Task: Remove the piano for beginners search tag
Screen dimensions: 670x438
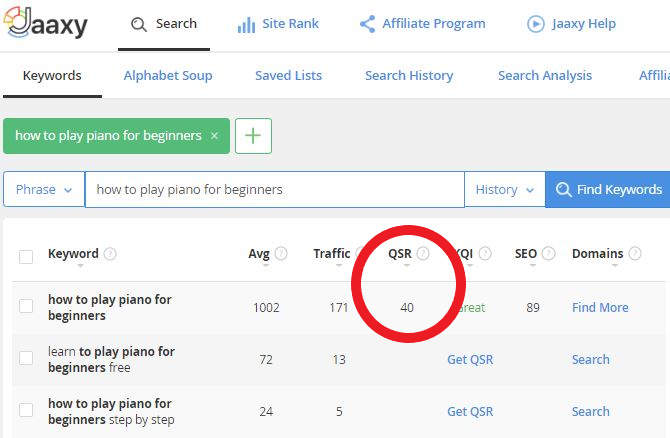Action: 215,135
